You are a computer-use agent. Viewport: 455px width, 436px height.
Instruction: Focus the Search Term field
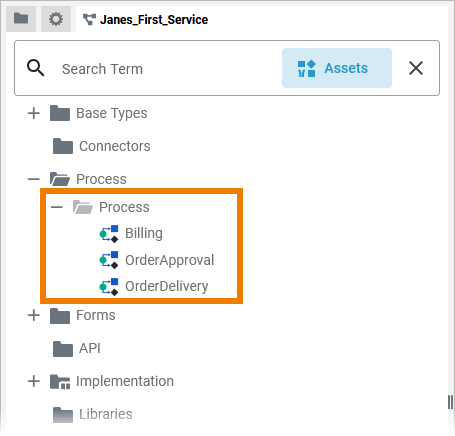coord(167,69)
